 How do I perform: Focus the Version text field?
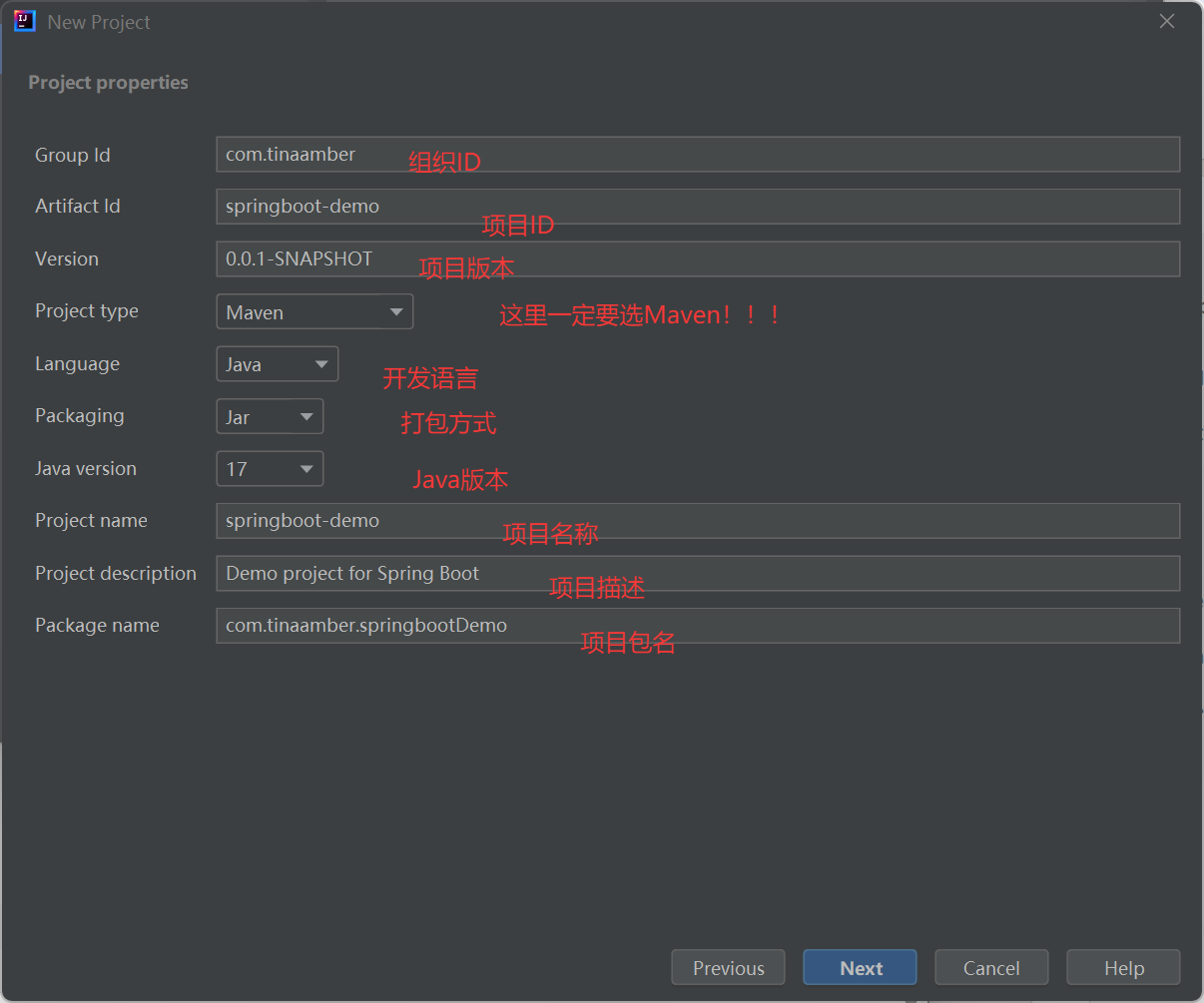(698, 258)
